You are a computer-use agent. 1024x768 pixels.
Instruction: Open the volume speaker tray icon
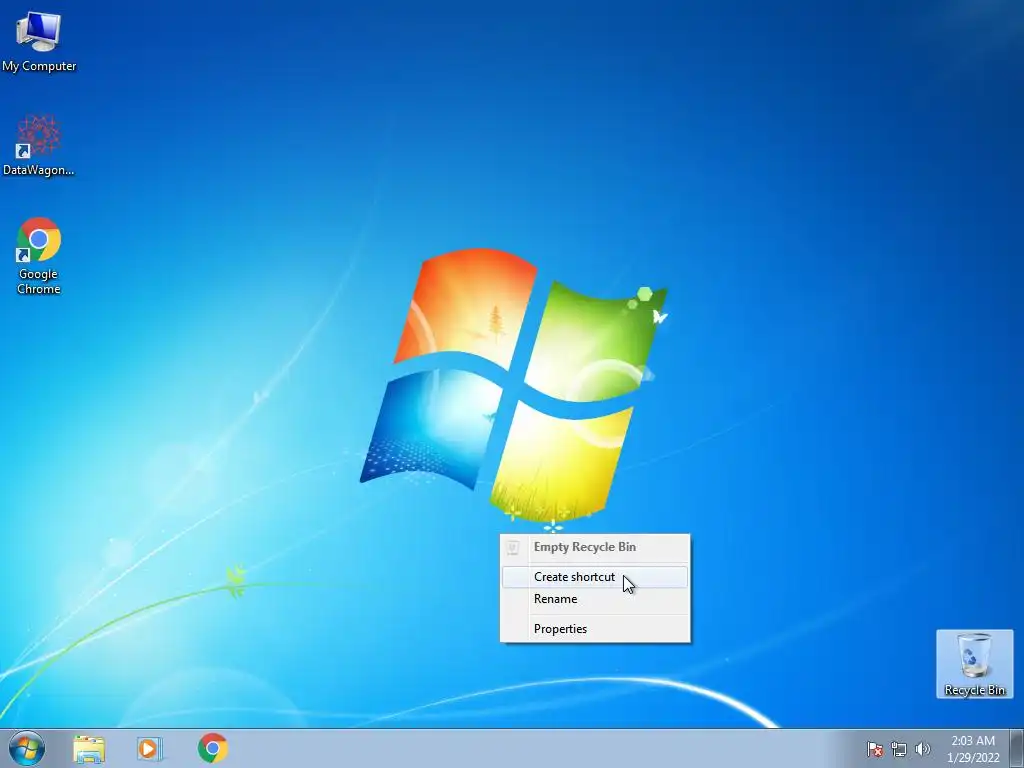[922, 749]
